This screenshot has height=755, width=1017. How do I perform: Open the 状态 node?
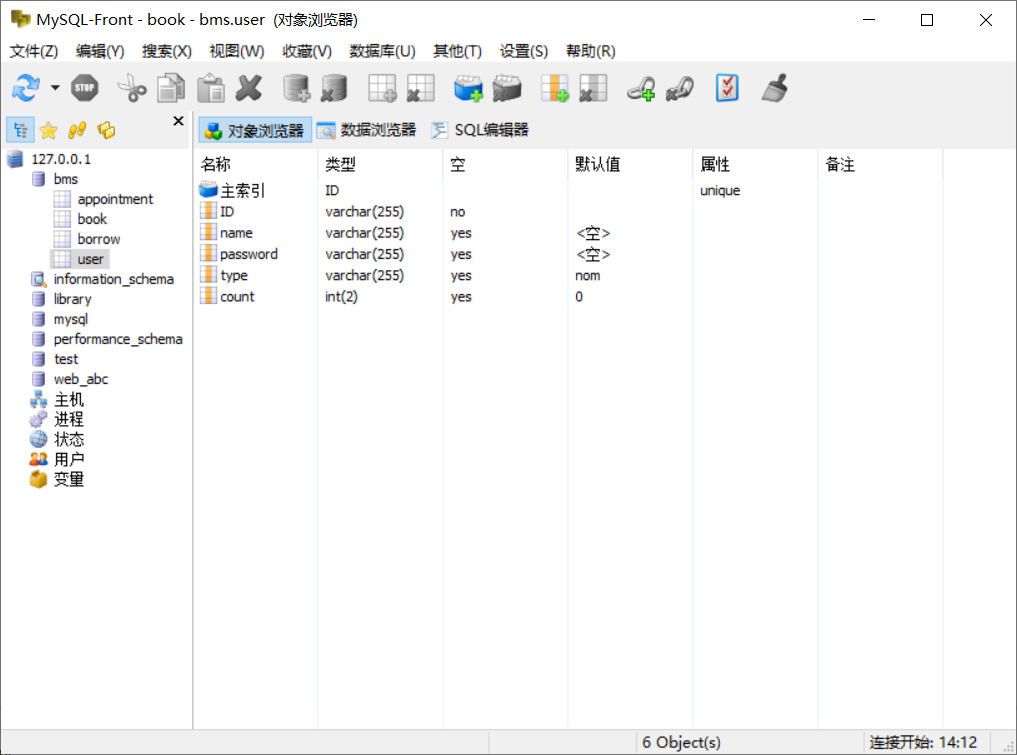click(69, 440)
